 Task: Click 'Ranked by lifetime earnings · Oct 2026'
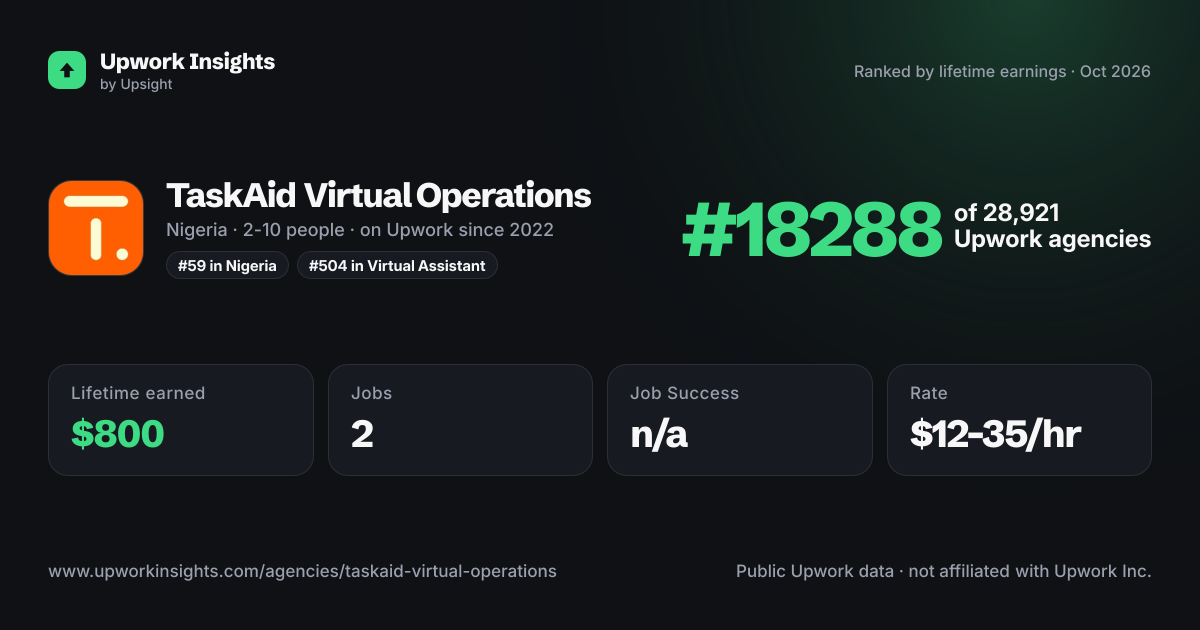click(1002, 71)
